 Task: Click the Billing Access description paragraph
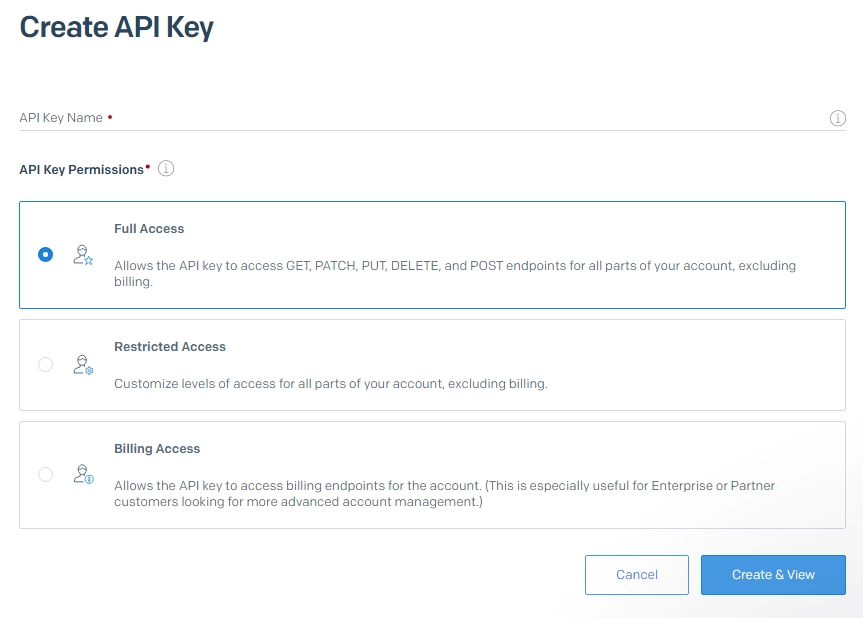pyautogui.click(x=444, y=493)
